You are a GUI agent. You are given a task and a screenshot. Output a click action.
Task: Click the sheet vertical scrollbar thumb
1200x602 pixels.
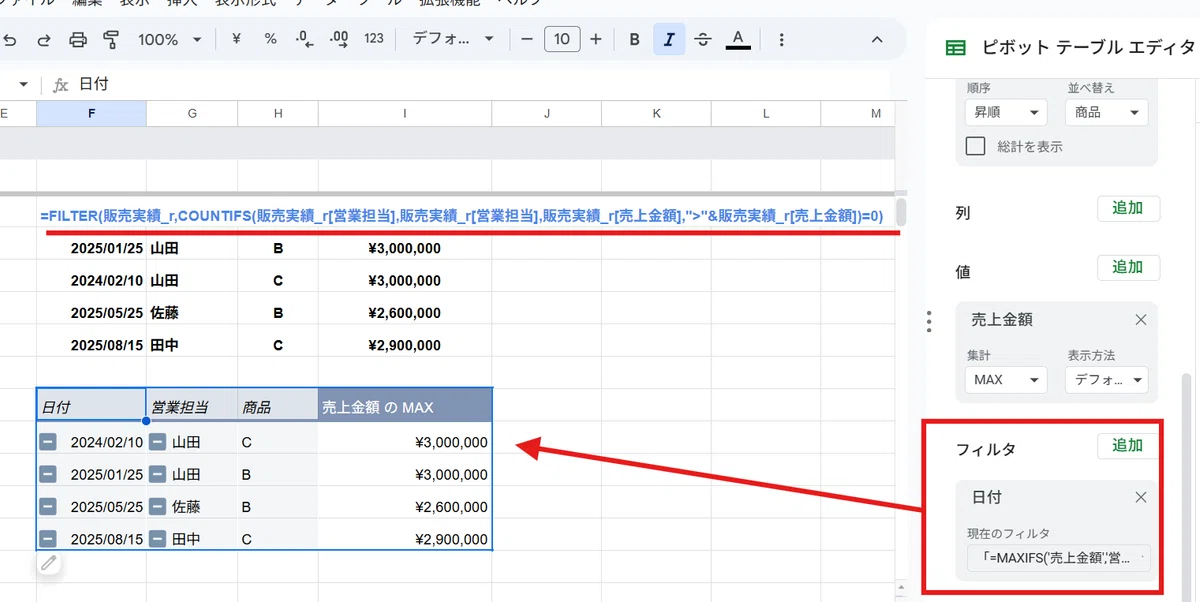tap(901, 213)
